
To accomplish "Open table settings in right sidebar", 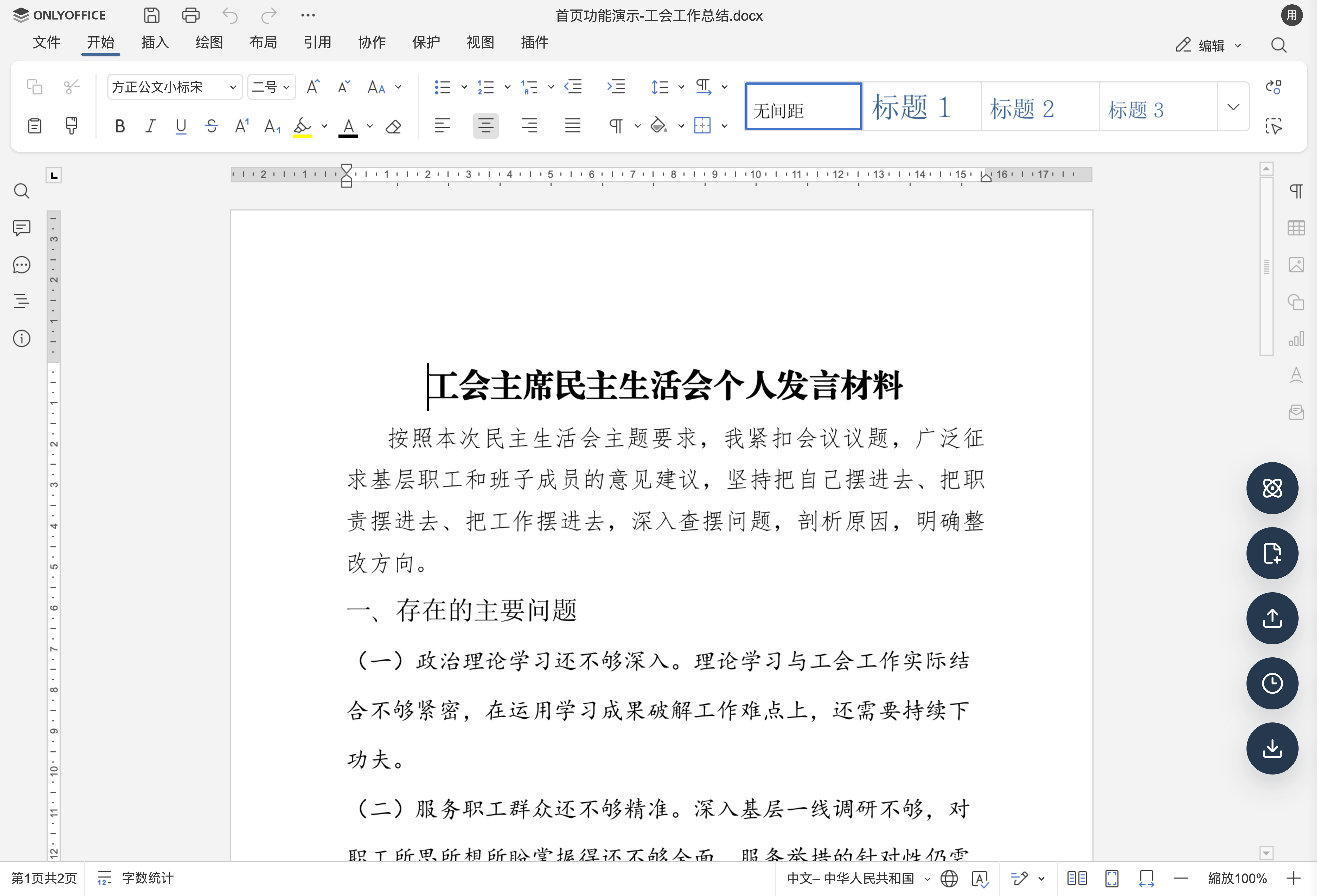I will pos(1296,228).
